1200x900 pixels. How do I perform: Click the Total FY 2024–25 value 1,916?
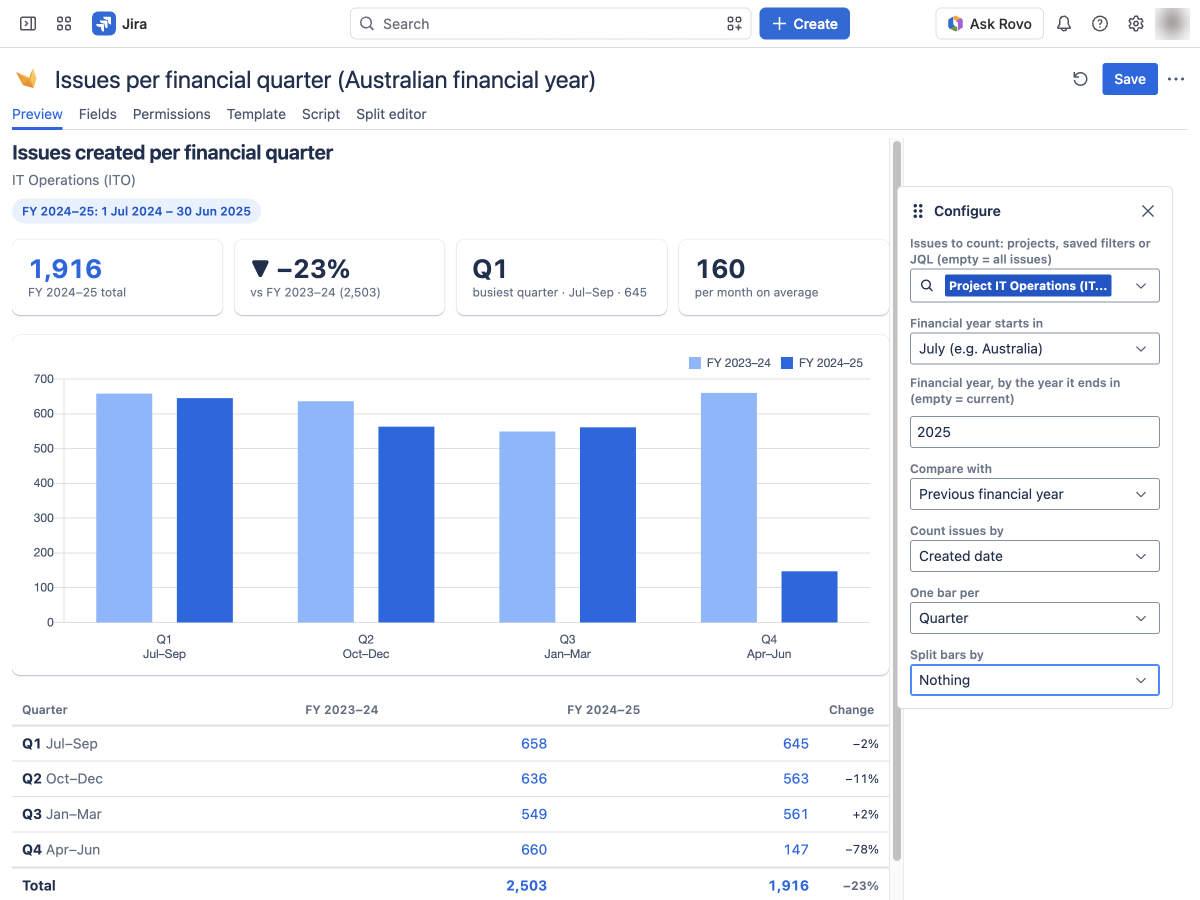[x=788, y=886]
